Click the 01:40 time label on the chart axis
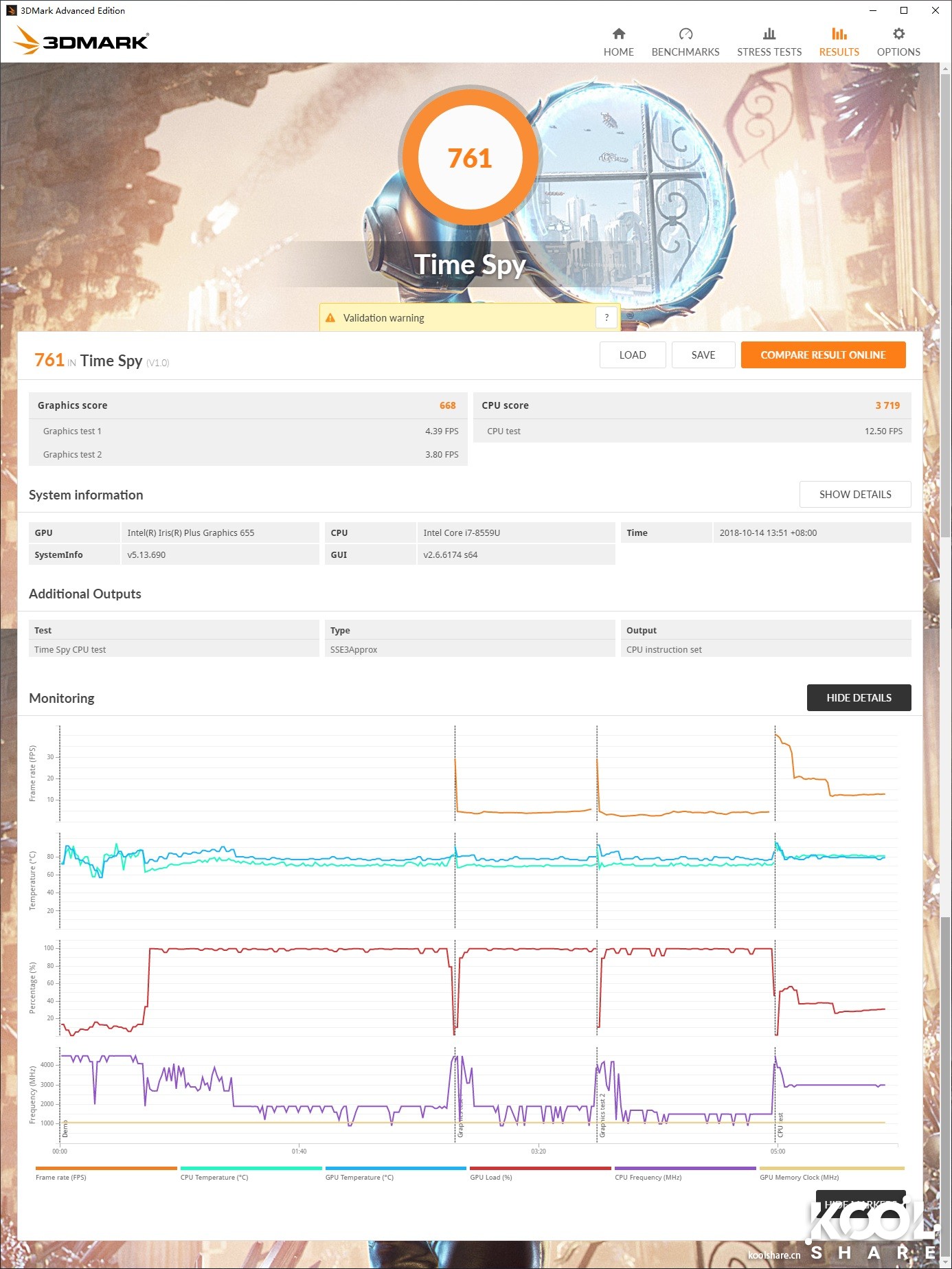This screenshot has width=952, height=1269. pos(299,1151)
